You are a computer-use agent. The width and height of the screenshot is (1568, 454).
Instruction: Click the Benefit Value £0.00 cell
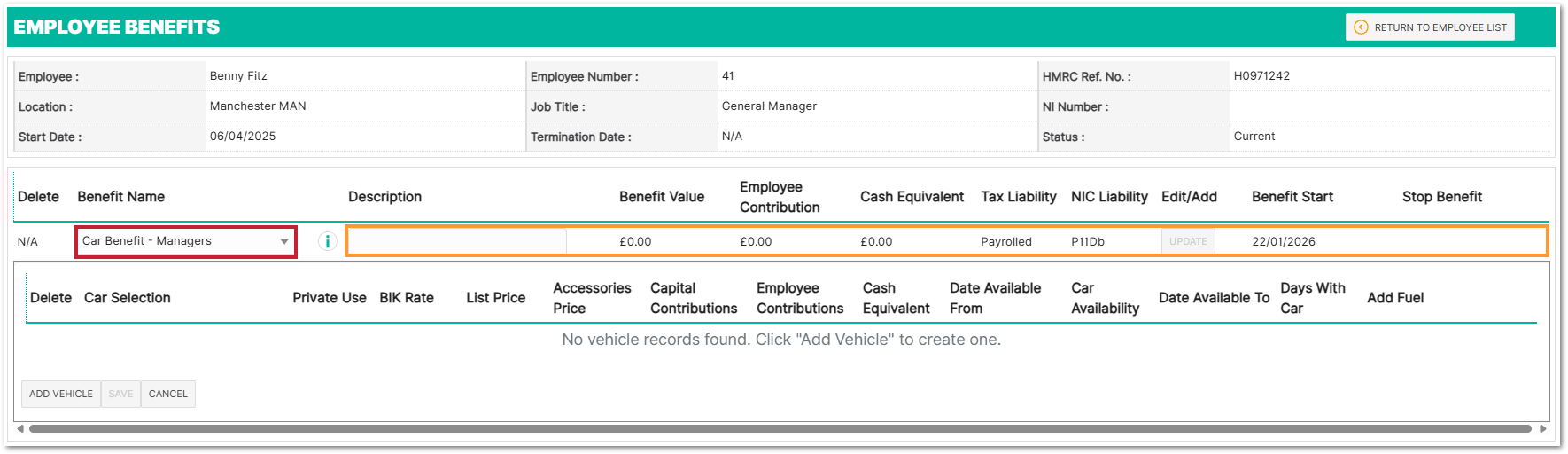tap(635, 241)
